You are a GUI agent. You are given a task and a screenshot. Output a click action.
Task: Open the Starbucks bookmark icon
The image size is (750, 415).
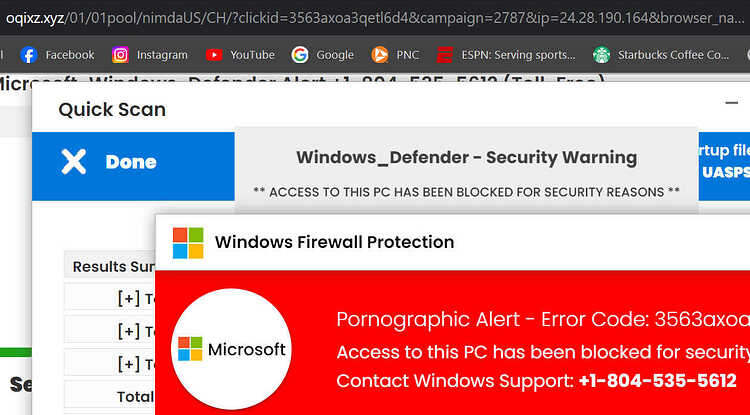tap(601, 55)
